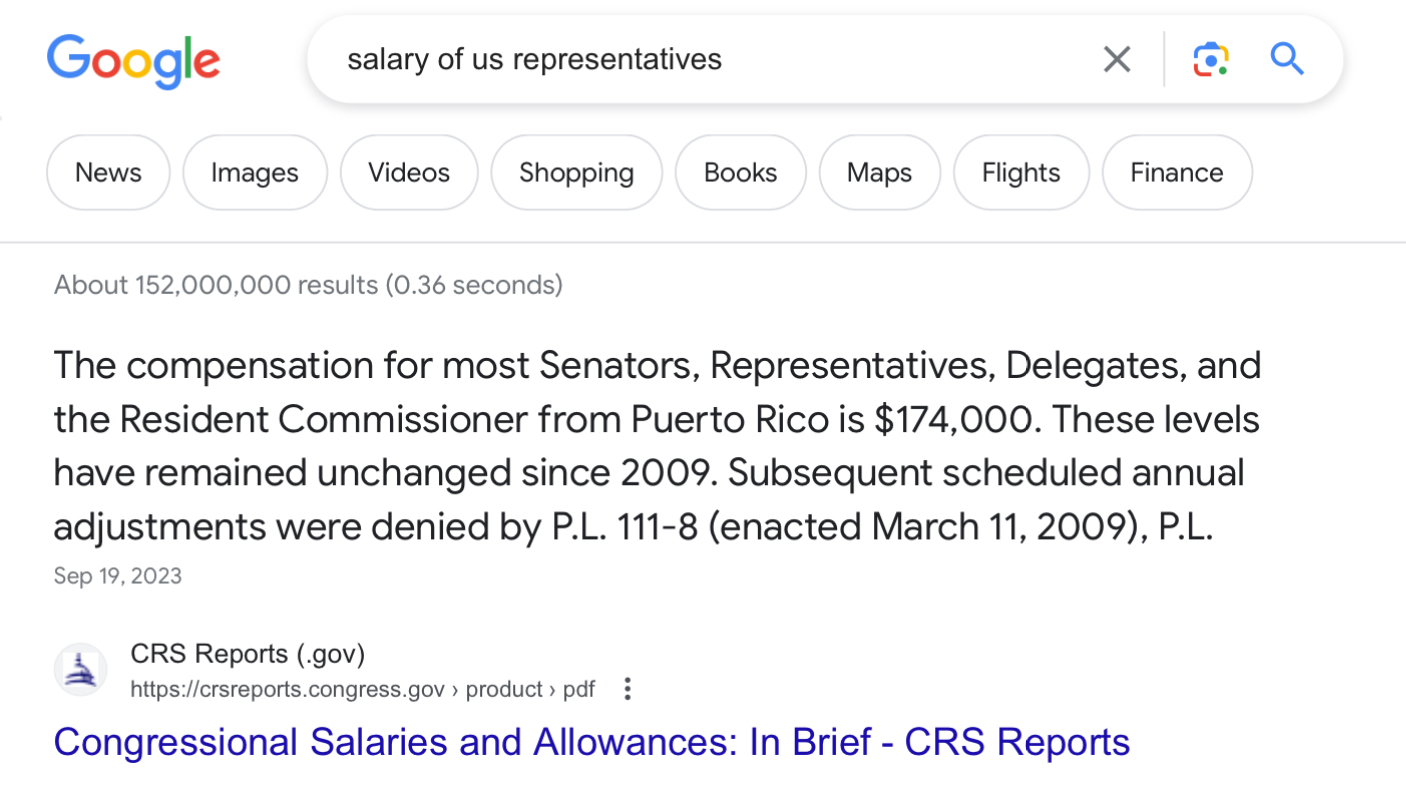Open the Congressional Salaries and Allowances link
Viewport: 1406px width, 786px height.
(591, 743)
